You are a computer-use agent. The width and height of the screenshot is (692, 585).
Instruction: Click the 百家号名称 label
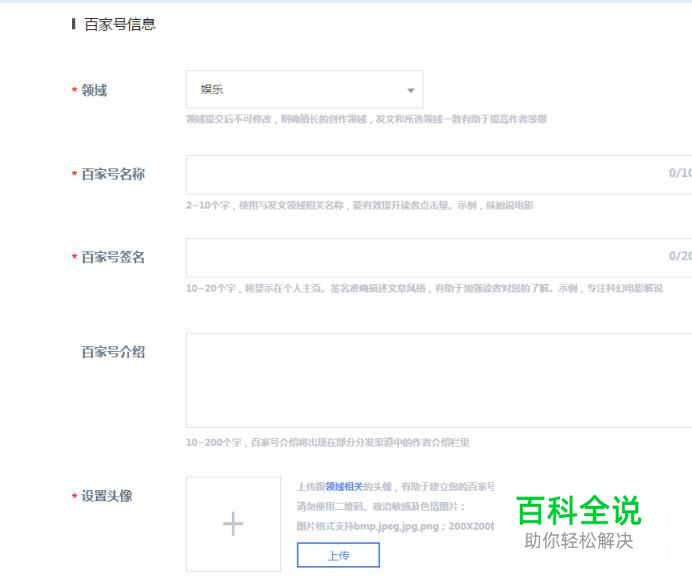[113, 174]
